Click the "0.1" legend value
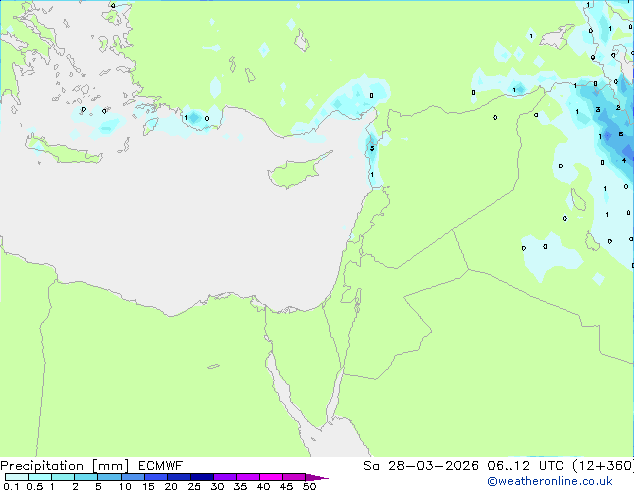 tap(11, 486)
